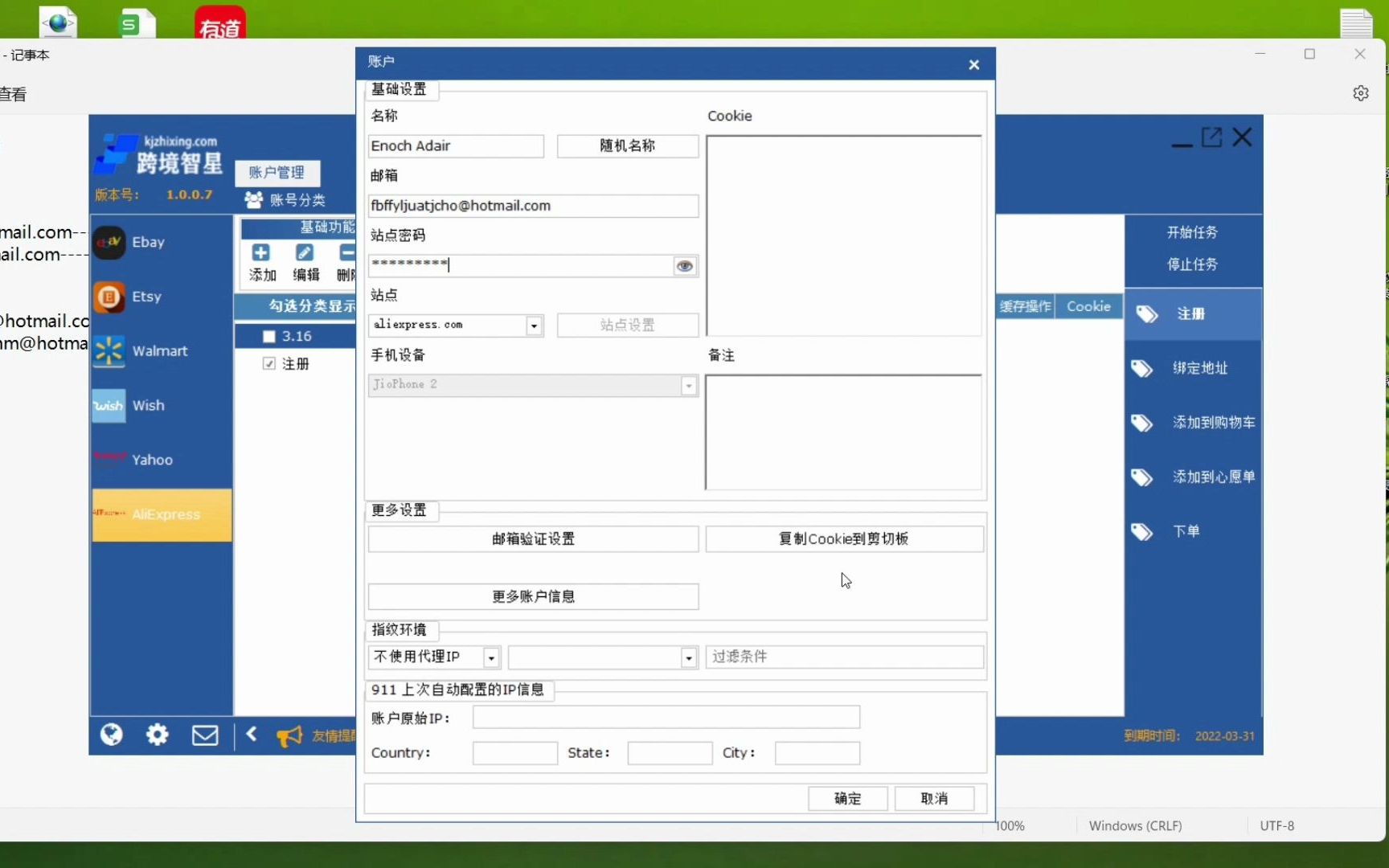Select the Wish platform icon
The width and height of the screenshot is (1389, 868).
click(x=109, y=406)
